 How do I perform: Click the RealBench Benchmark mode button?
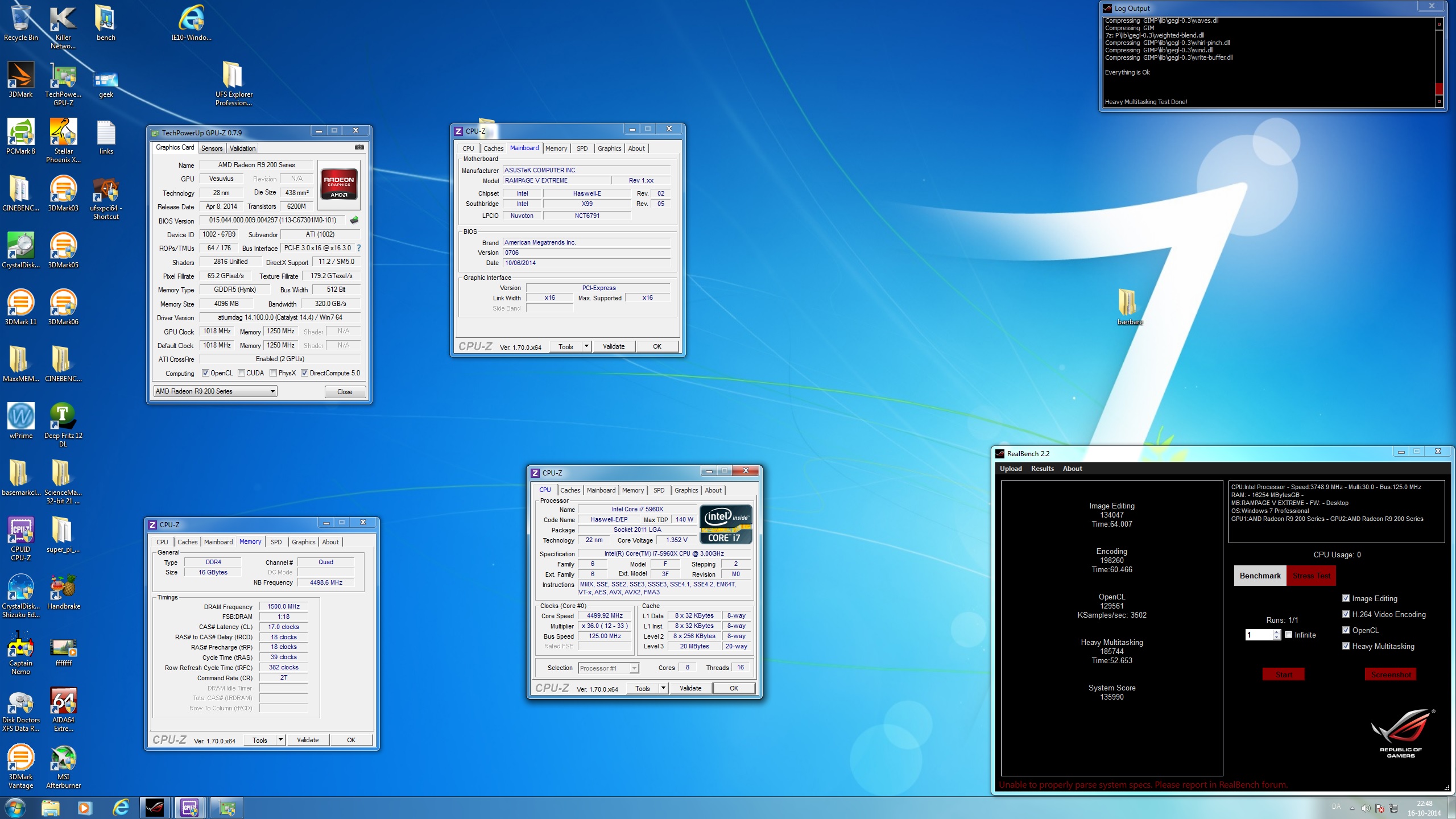pyautogui.click(x=1260, y=576)
